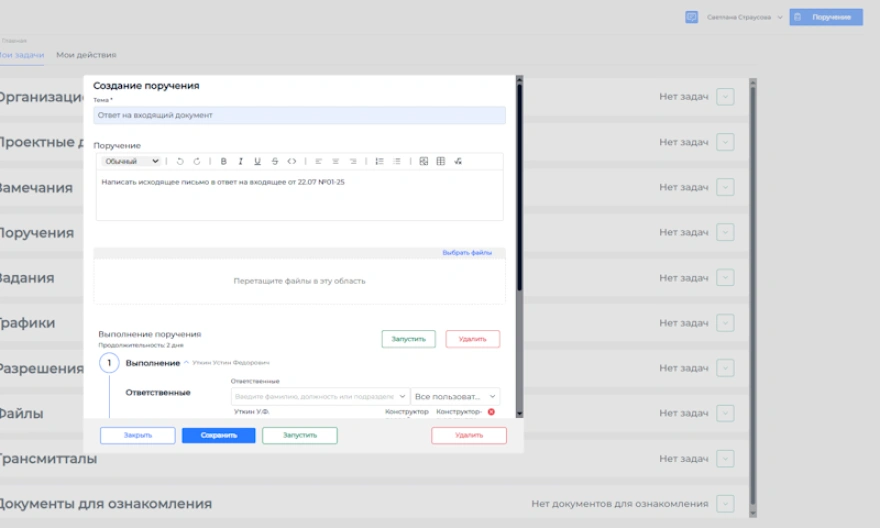Toggle underline formatting in the editor
The height and width of the screenshot is (528, 880).
click(258, 162)
